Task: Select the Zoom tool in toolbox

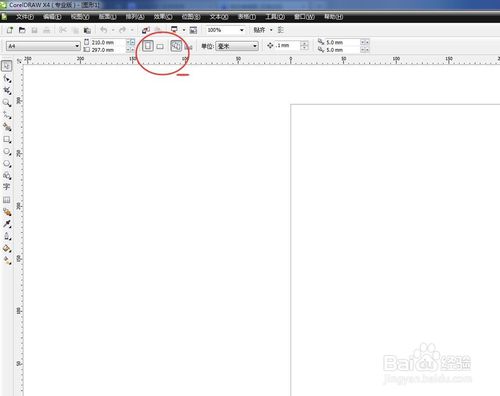Action: click(x=7, y=103)
